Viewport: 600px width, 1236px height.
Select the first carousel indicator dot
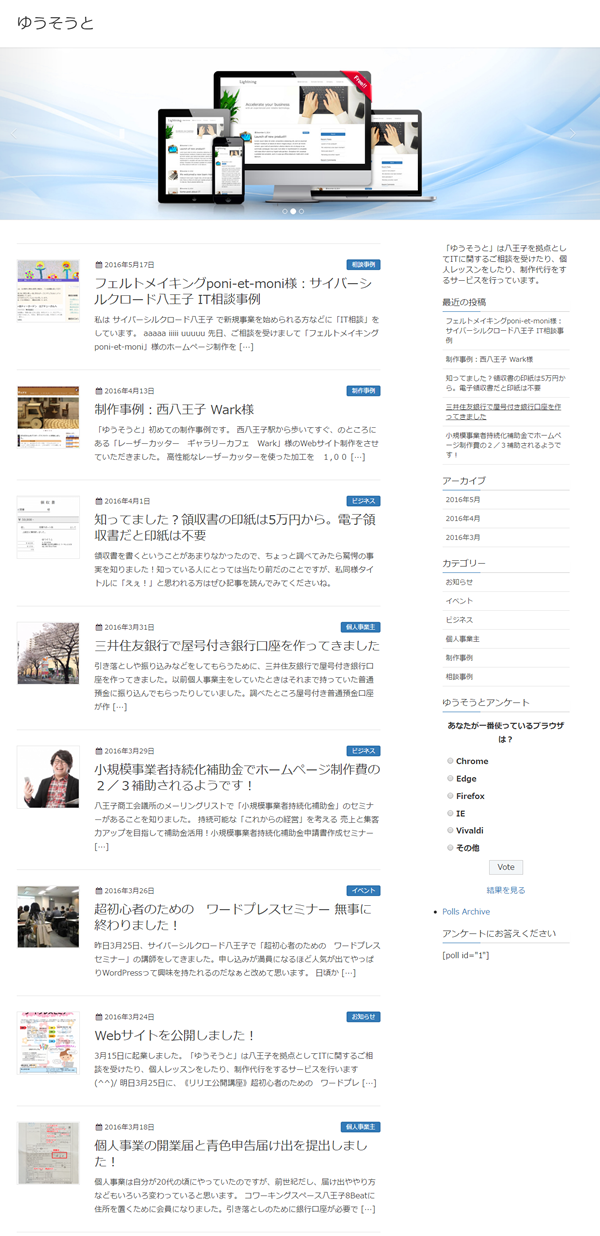[x=284, y=212]
